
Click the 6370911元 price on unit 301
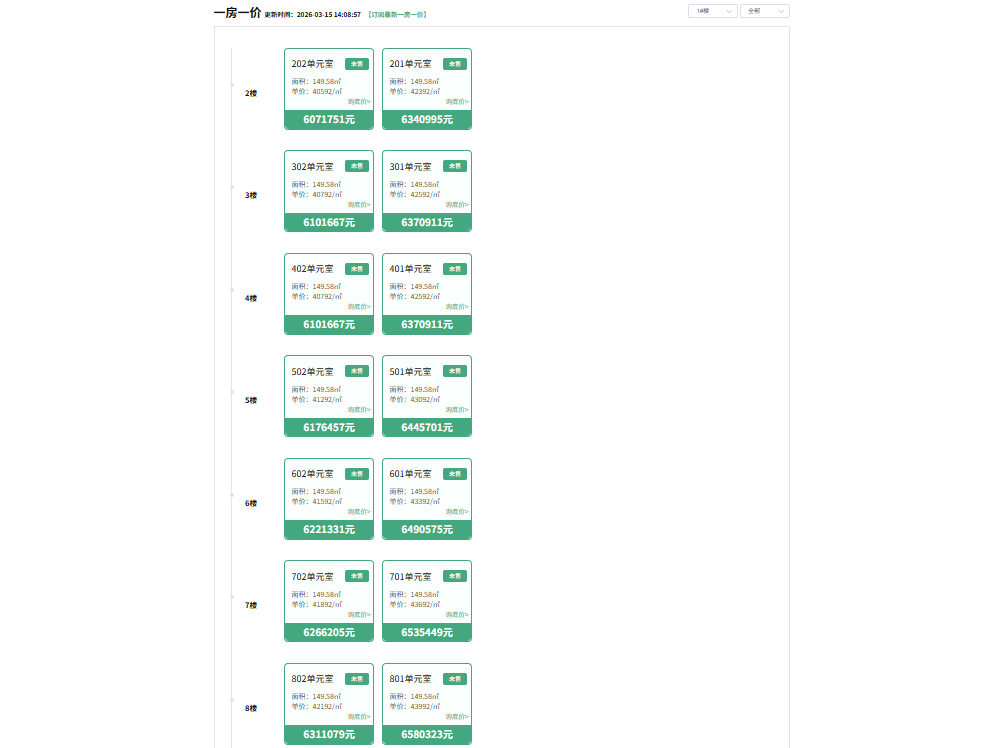tap(427, 222)
